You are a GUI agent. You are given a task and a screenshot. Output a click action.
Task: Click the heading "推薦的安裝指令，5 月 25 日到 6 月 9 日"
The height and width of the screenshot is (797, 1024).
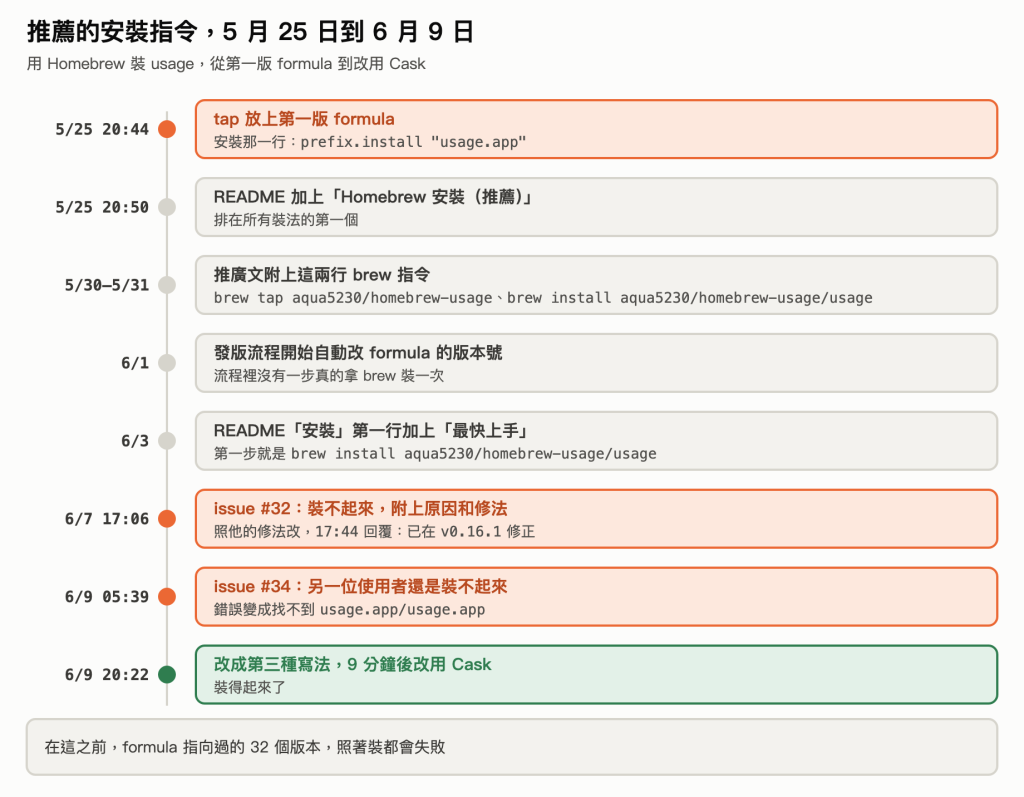(250, 31)
